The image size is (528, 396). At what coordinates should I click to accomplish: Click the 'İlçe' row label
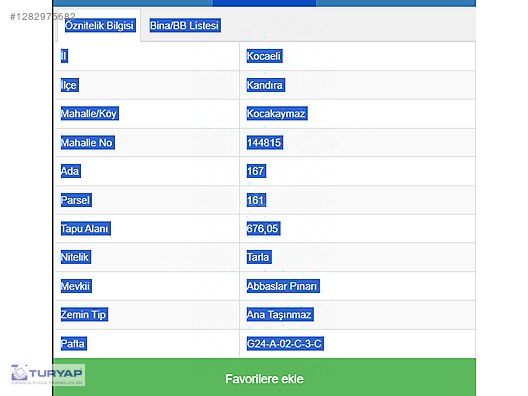click(x=70, y=85)
